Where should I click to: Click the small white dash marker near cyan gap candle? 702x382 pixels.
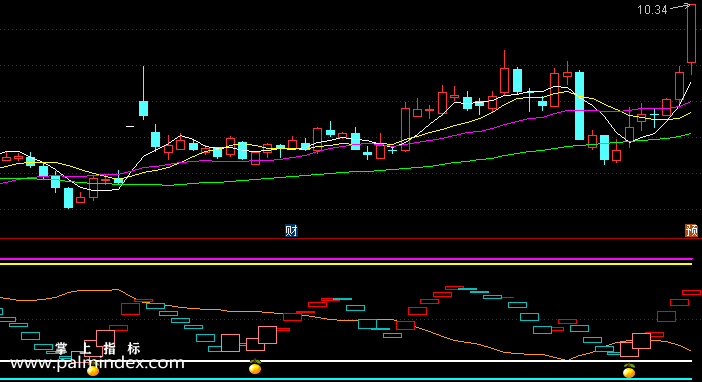(x=130, y=127)
